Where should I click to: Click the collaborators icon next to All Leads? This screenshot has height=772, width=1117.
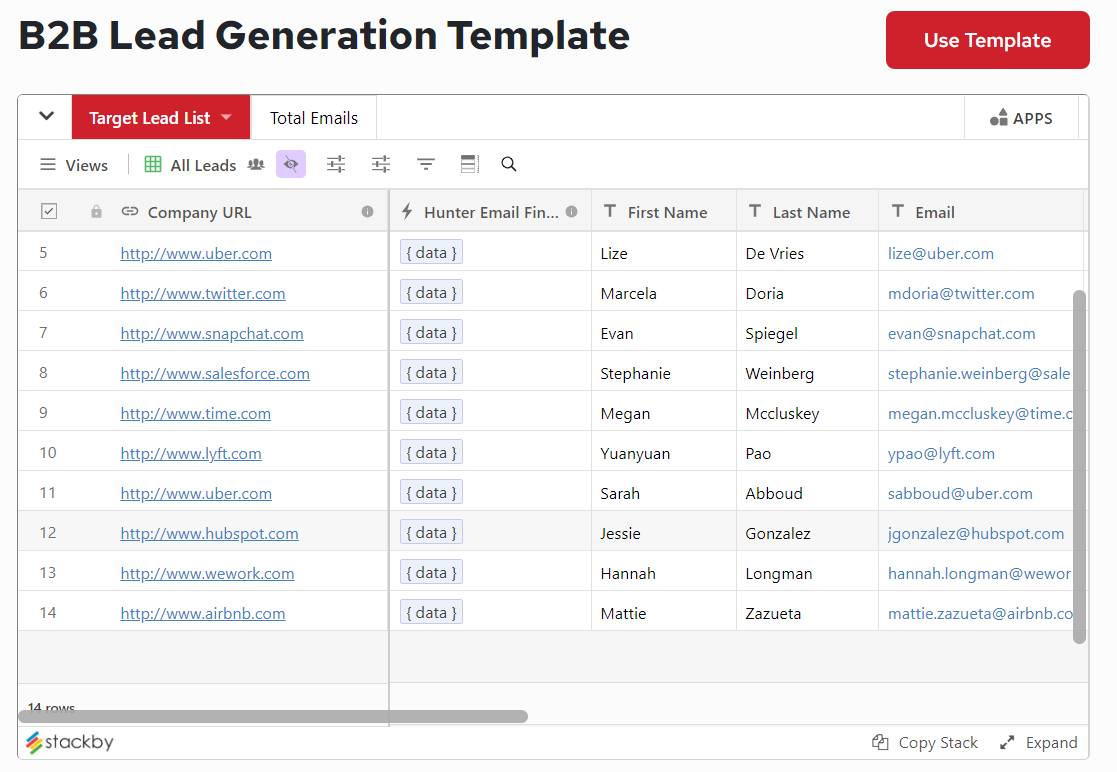[258, 164]
